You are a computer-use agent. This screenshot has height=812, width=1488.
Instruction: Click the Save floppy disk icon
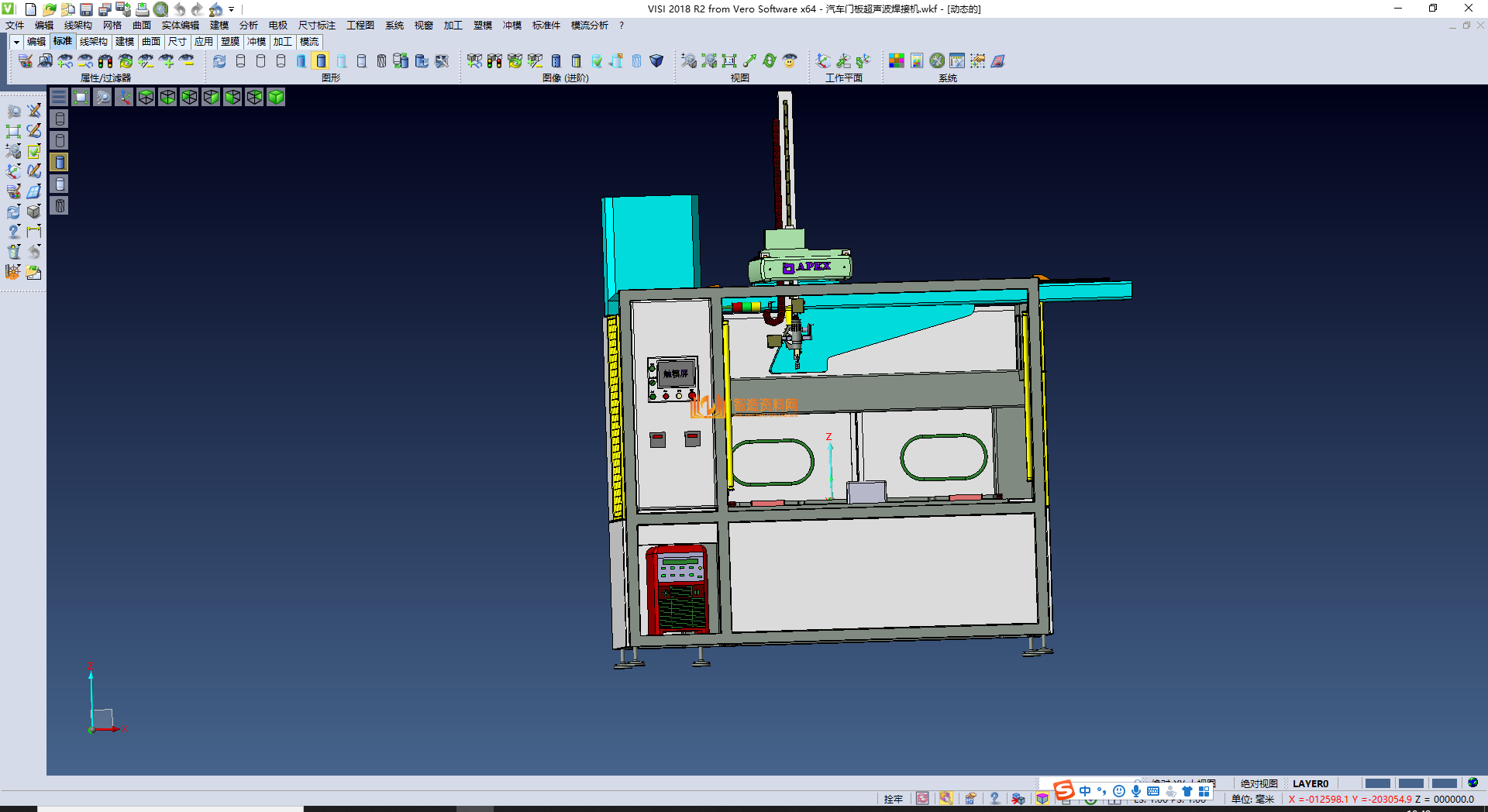[x=86, y=9]
